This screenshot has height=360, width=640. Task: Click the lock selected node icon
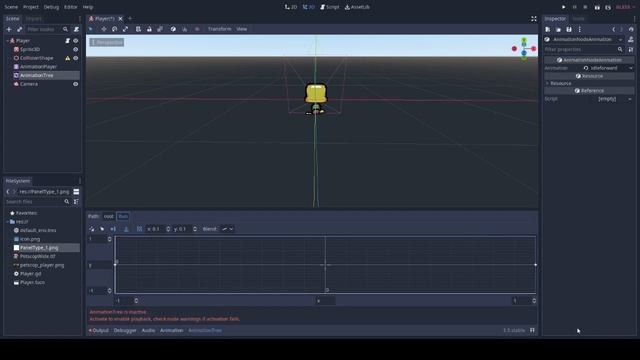tap(149, 29)
